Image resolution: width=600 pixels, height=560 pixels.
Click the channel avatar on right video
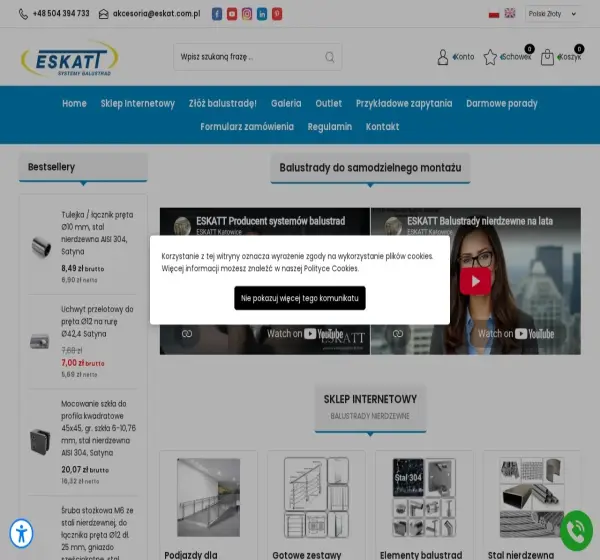point(393,225)
